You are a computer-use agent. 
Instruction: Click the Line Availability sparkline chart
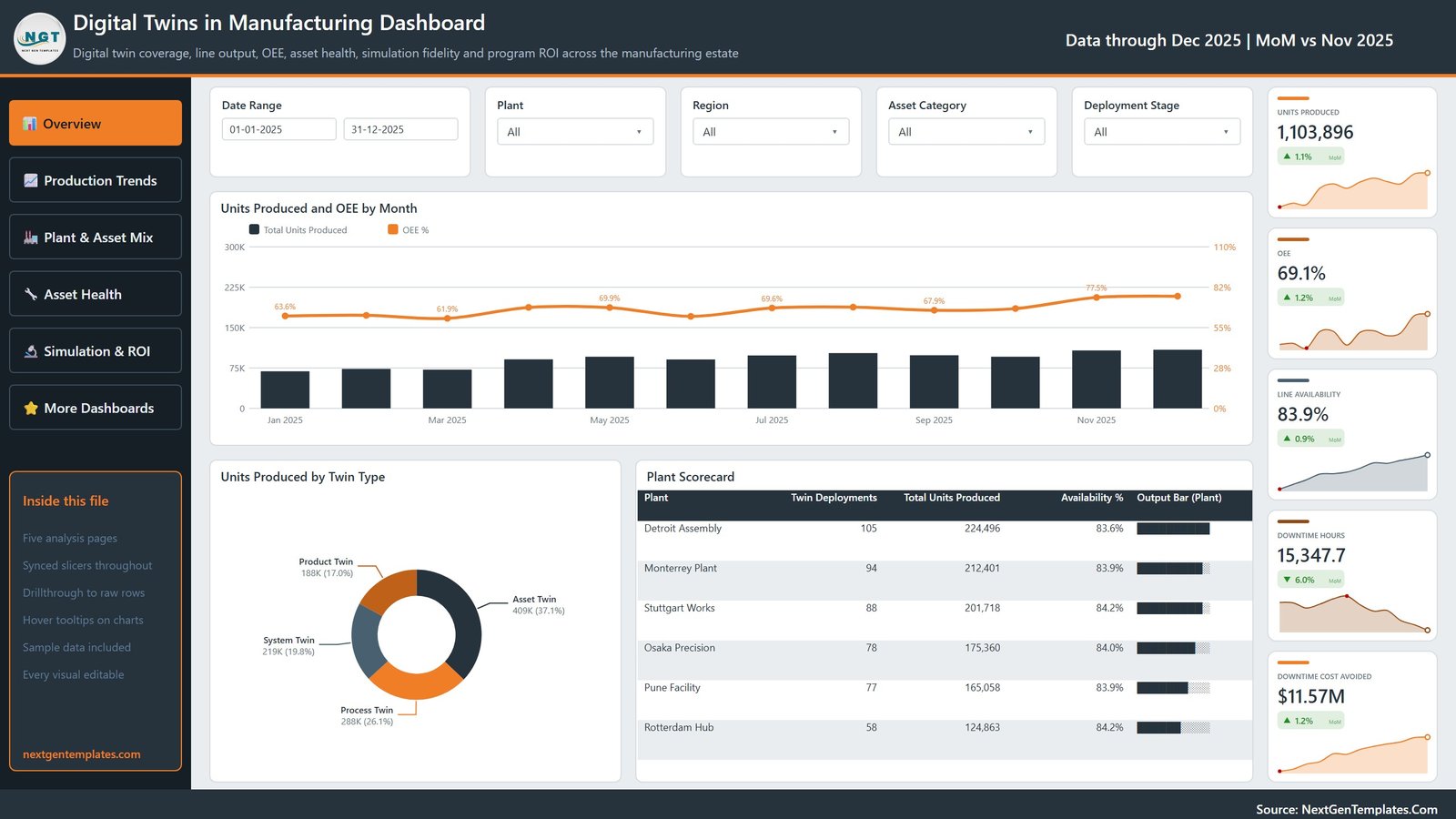coord(1353,472)
